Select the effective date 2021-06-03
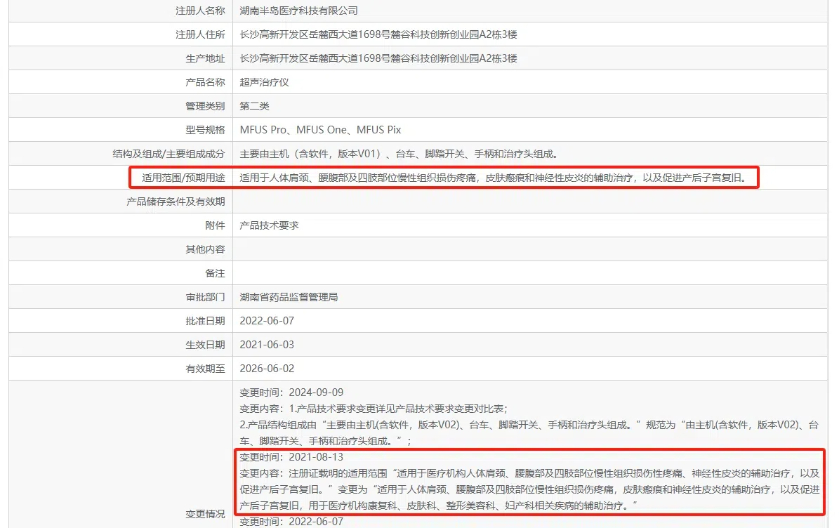Image resolution: width=840 pixels, height=528 pixels. tap(267, 345)
